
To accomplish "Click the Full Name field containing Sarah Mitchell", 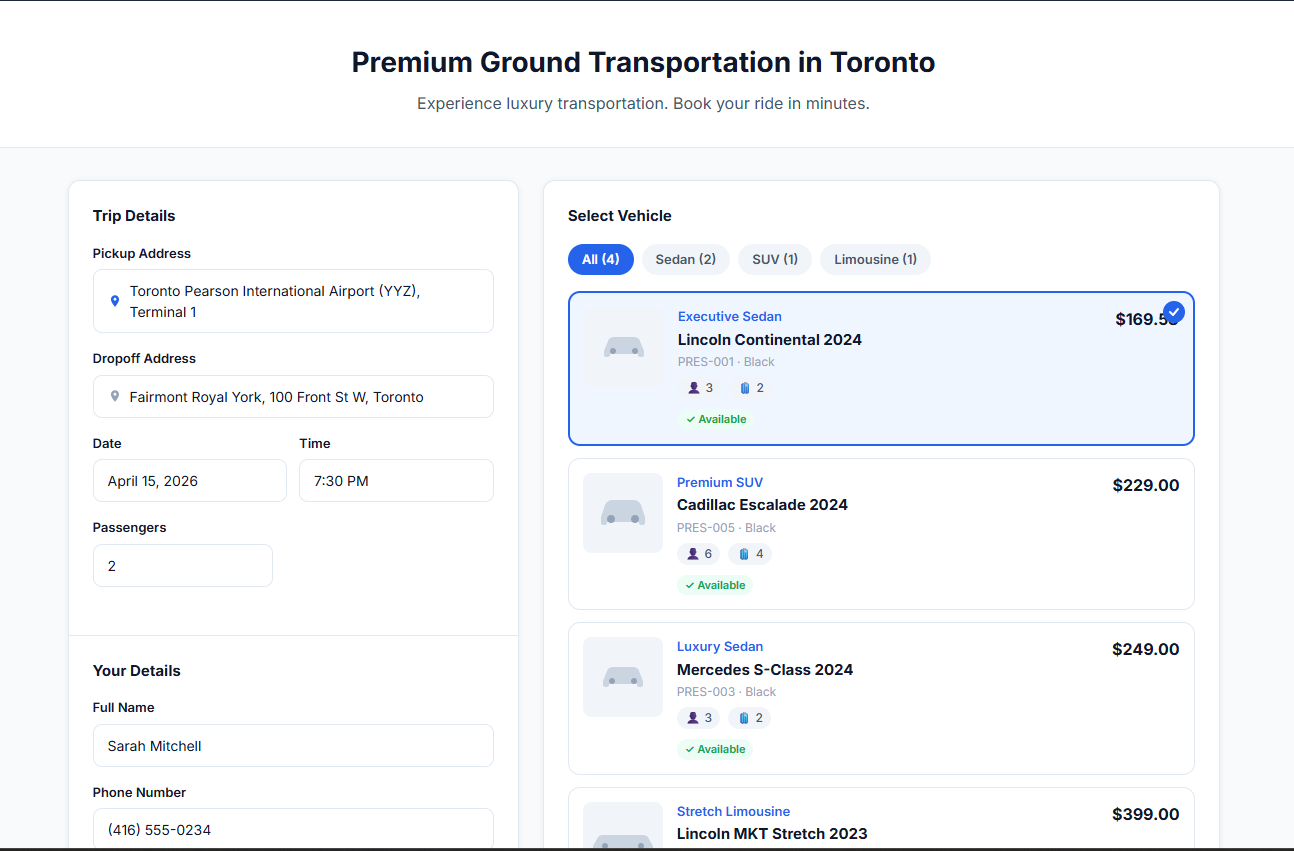I will (x=293, y=745).
